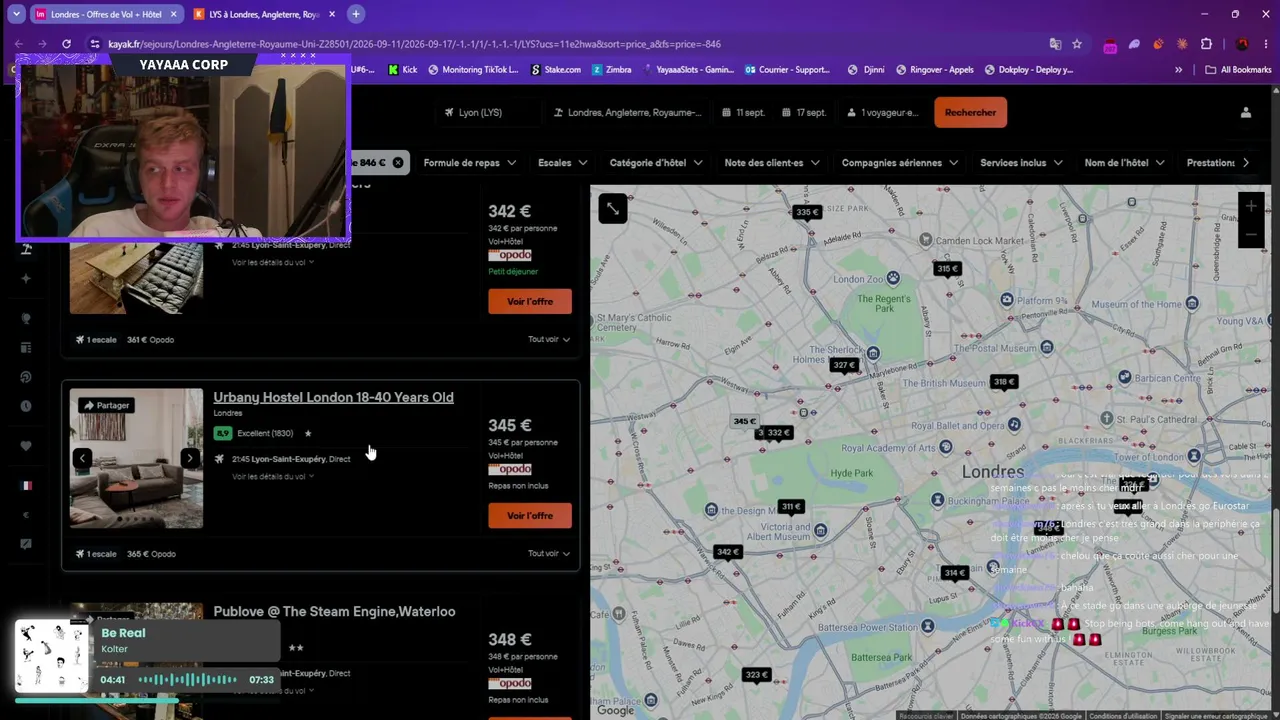The image size is (1280, 720).
Task: Reload the Kayak page
Action: pos(66,44)
